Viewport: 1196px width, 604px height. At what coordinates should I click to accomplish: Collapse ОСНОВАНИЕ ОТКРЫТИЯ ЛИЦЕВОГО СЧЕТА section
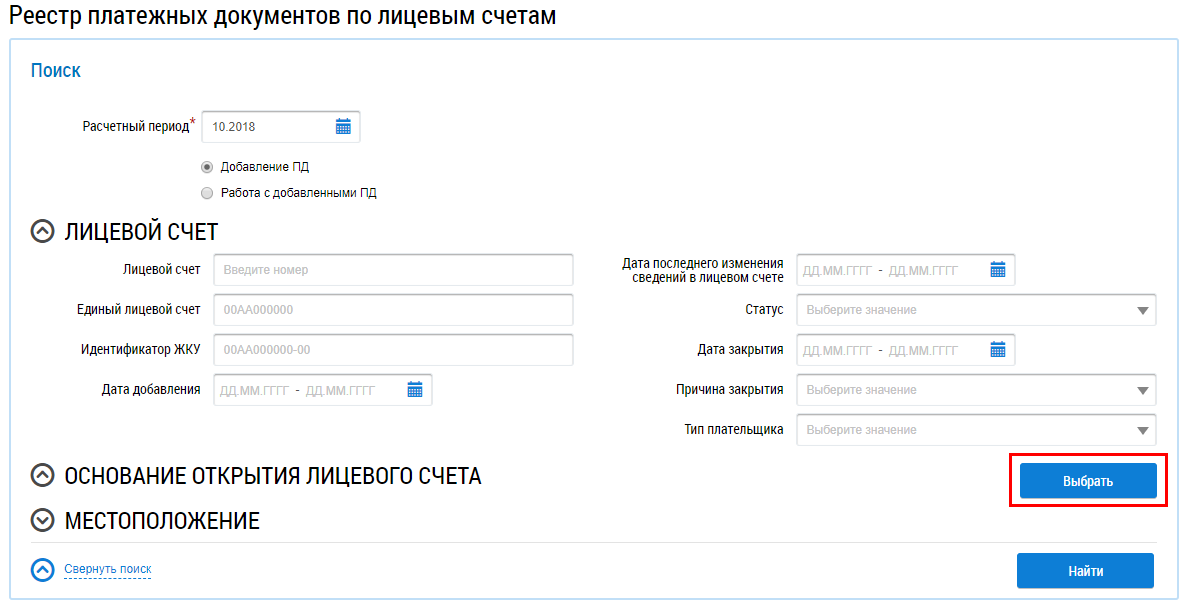tap(42, 476)
